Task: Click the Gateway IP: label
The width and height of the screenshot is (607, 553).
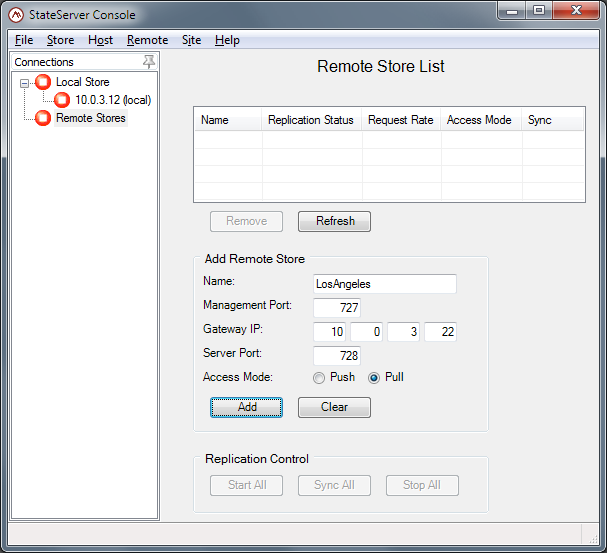Action: click(x=233, y=329)
